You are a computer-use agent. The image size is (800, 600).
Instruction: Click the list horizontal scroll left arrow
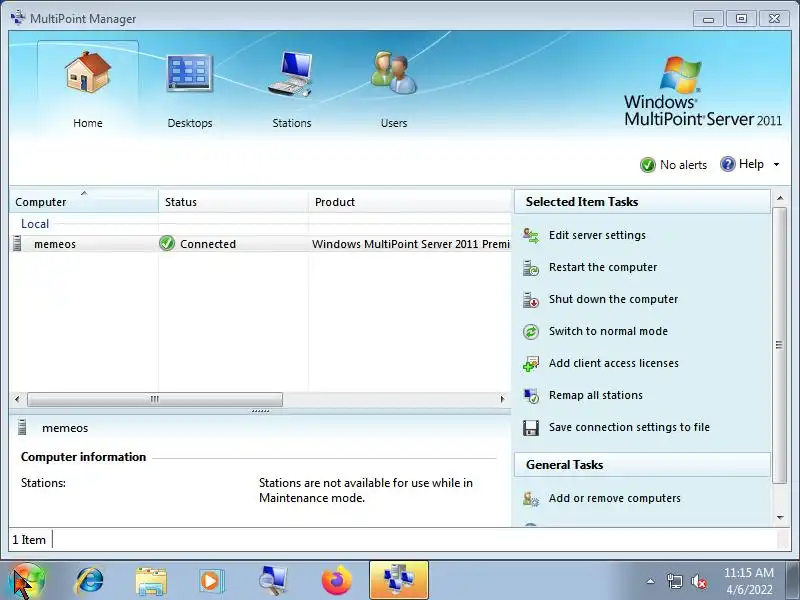click(x=17, y=399)
